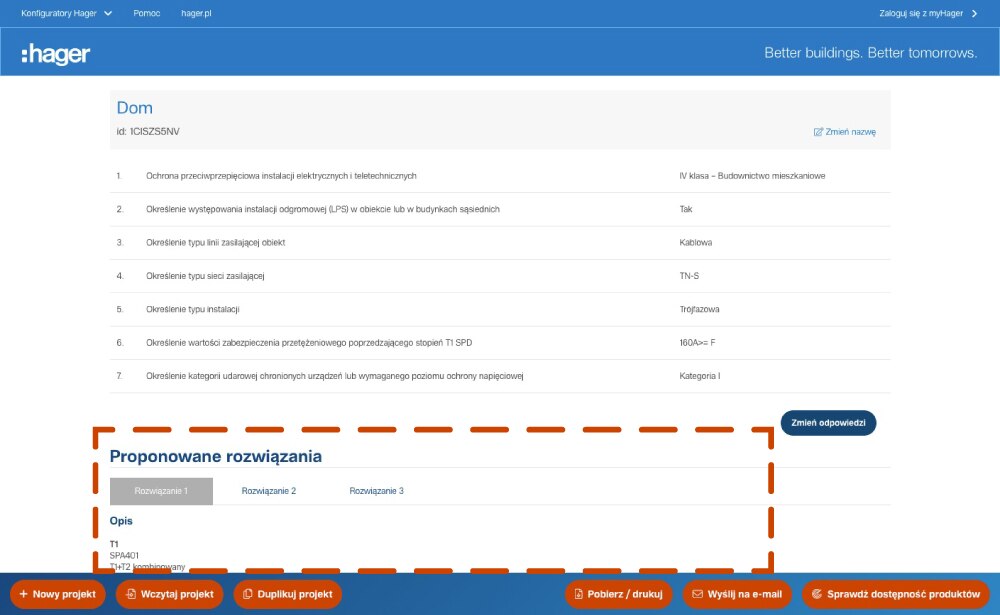1000x615 pixels.
Task: Click the icon on Sprawdź dostępność produktów
Action: pos(816,594)
